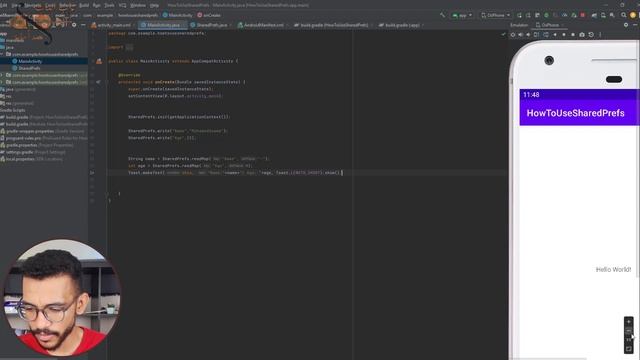Zoom out the emulator with minus icon
This screenshot has width=640, height=360.
pyautogui.click(x=629, y=331)
